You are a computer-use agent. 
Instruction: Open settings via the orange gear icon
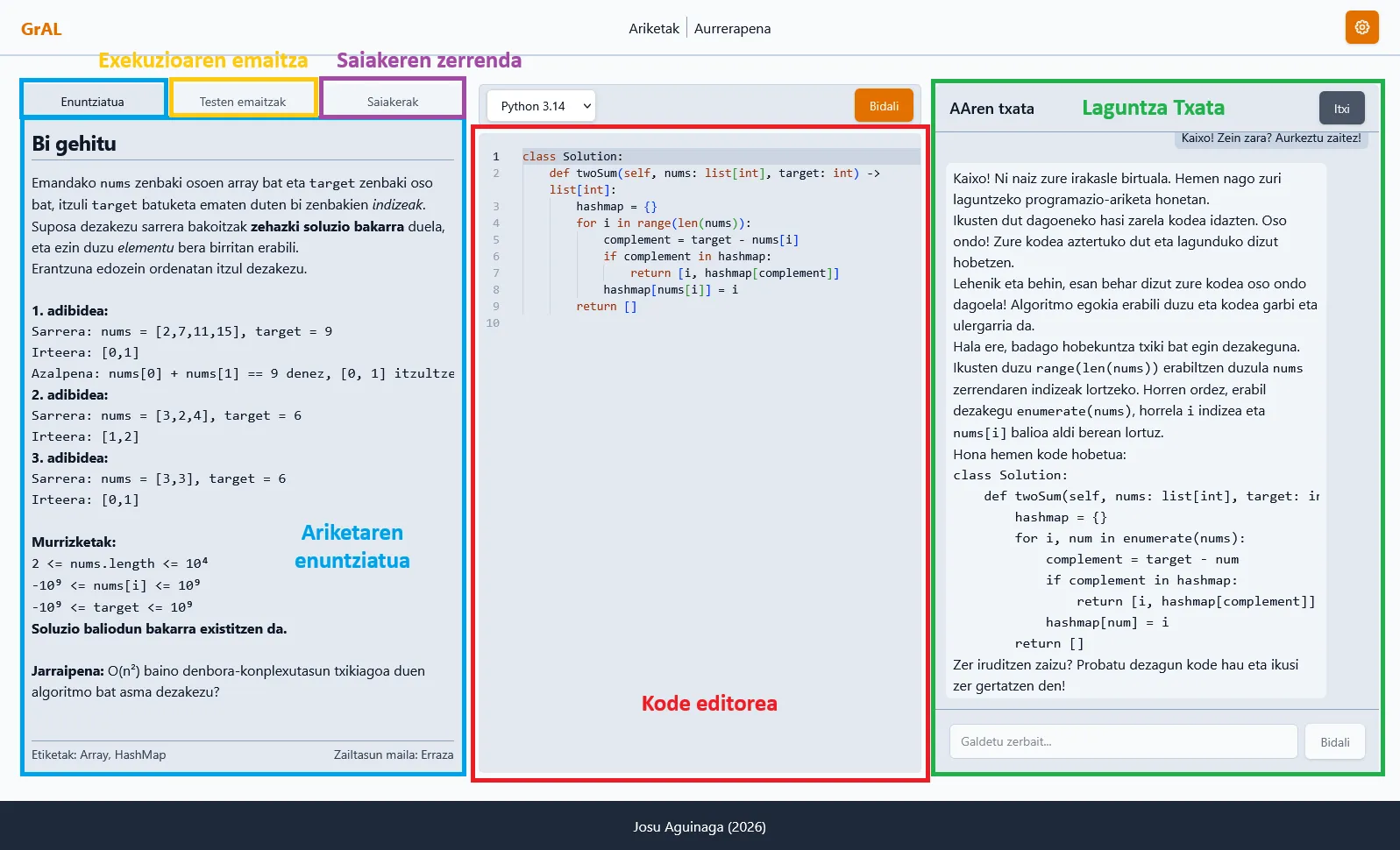[1361, 27]
